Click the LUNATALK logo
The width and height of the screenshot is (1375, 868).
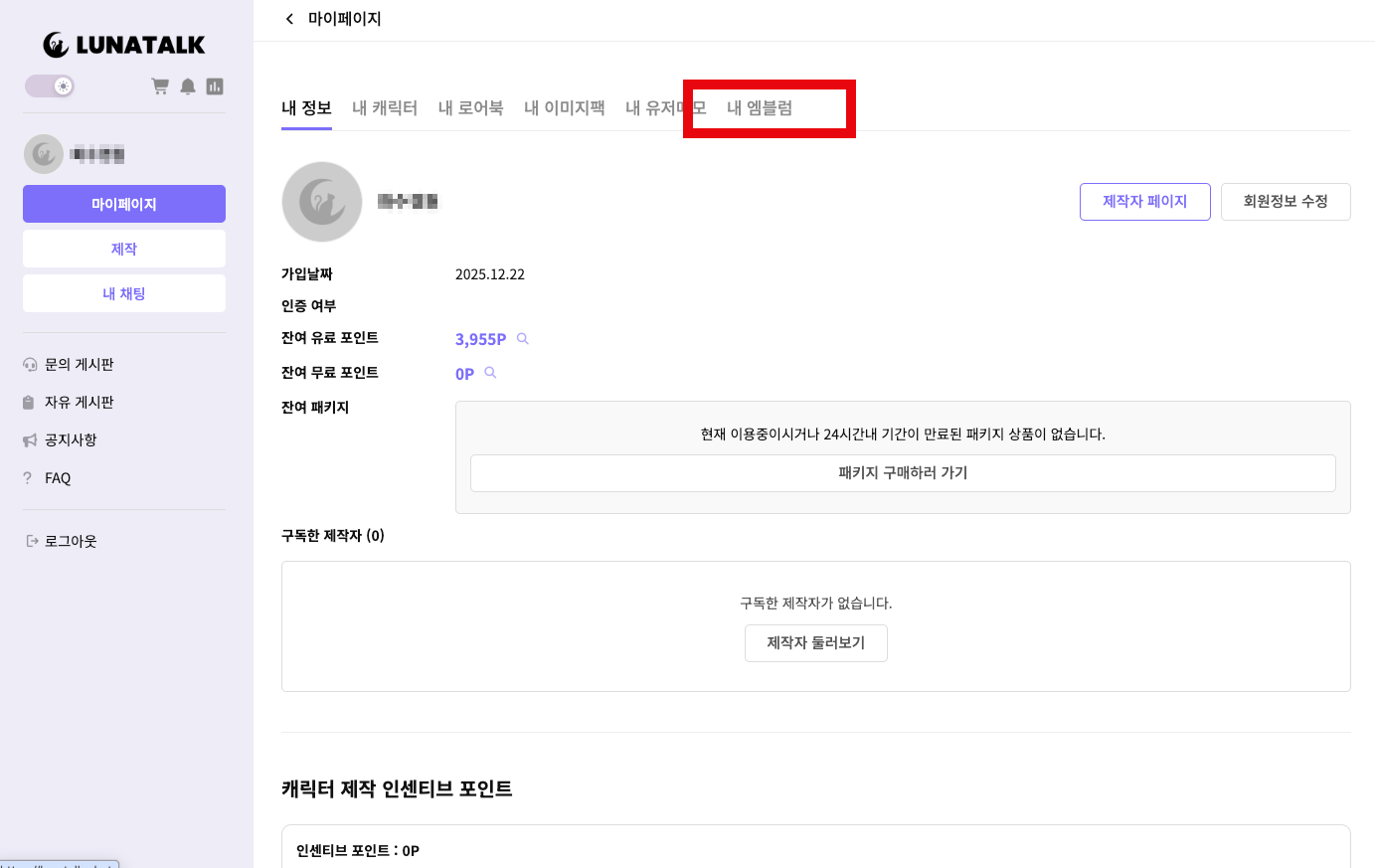124,45
